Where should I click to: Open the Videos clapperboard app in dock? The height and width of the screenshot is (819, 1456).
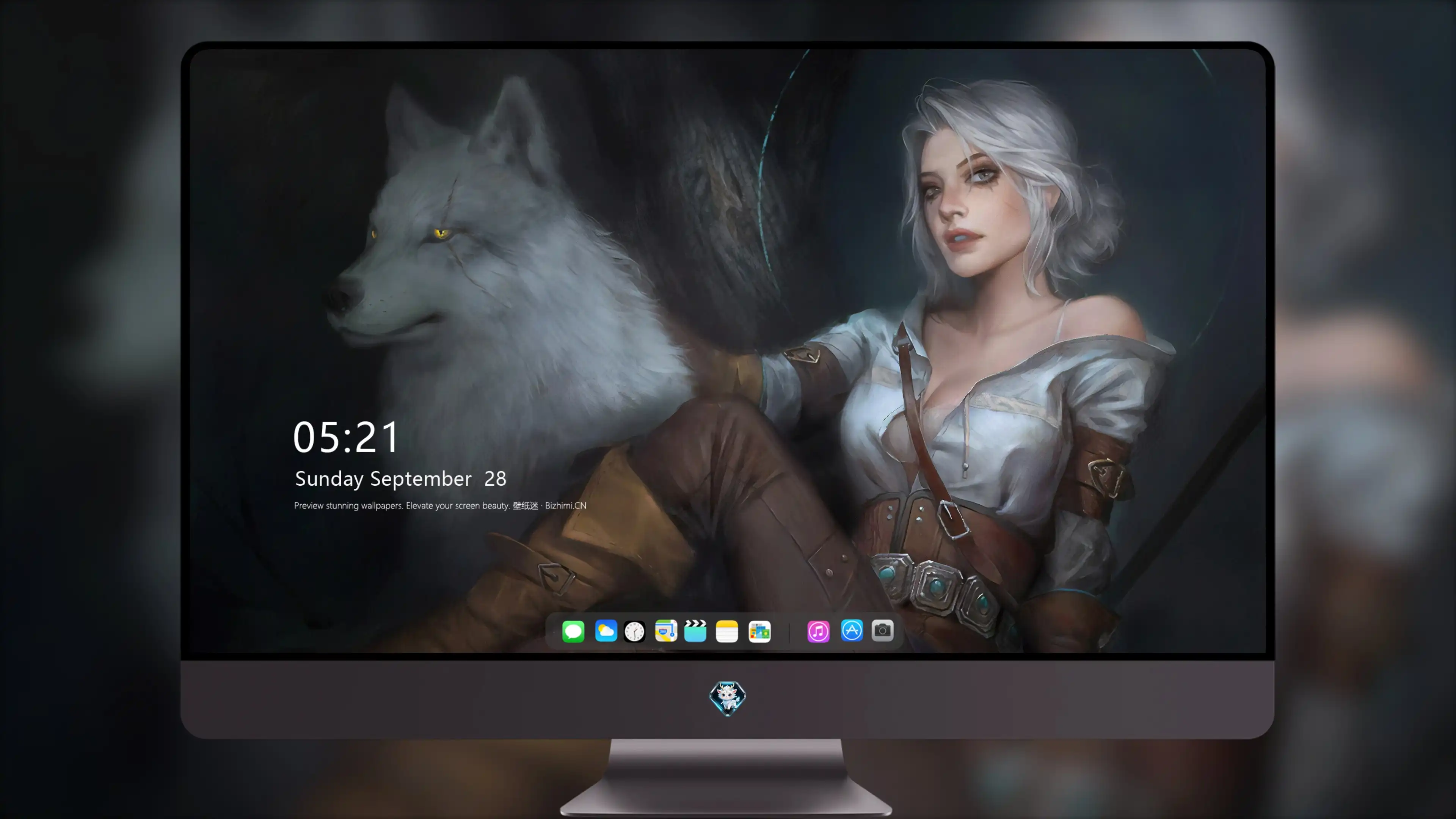click(695, 631)
